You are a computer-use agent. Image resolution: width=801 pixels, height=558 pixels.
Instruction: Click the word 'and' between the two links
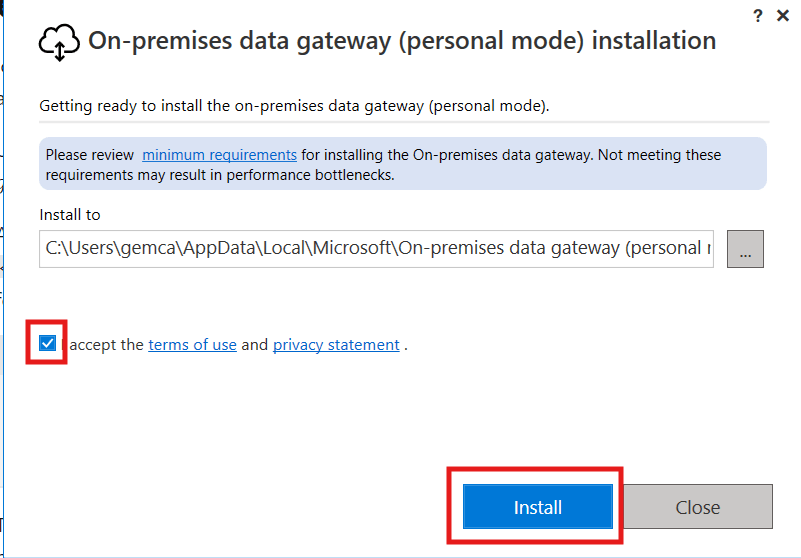click(254, 345)
